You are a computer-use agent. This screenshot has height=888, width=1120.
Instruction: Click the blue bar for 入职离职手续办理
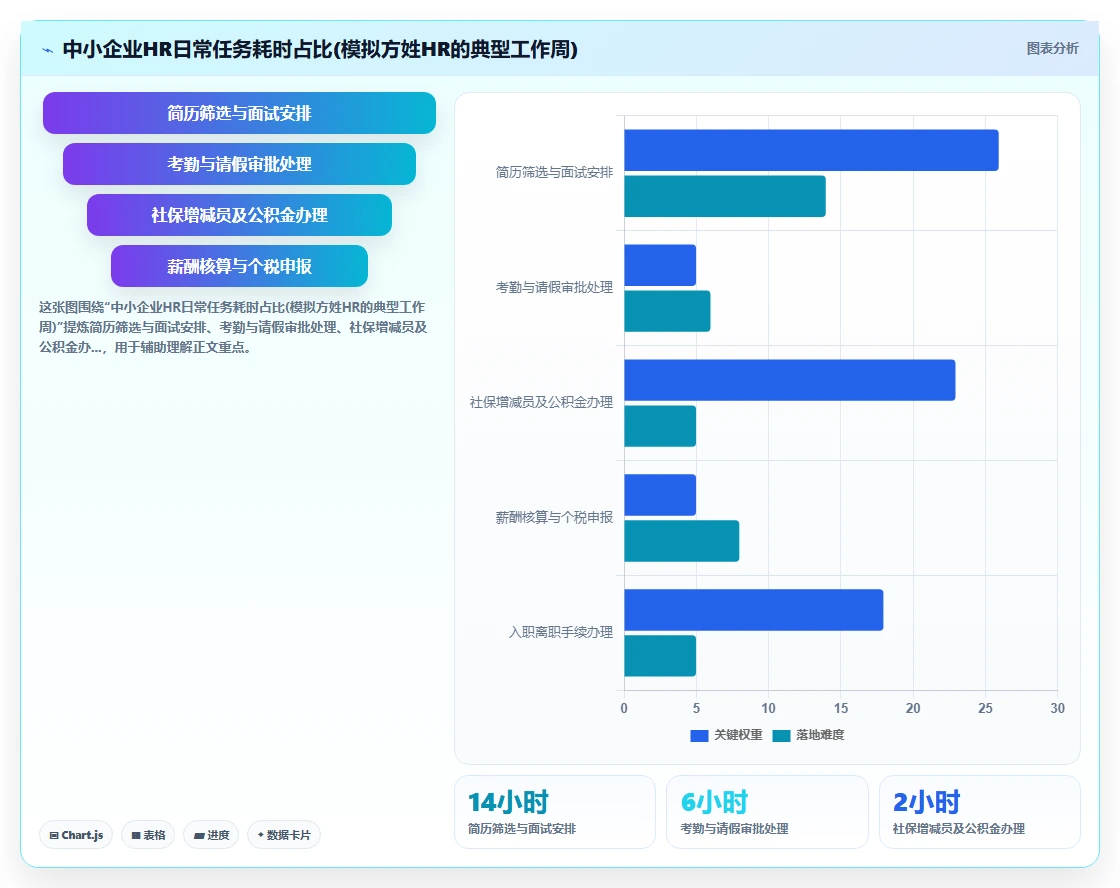coord(754,610)
